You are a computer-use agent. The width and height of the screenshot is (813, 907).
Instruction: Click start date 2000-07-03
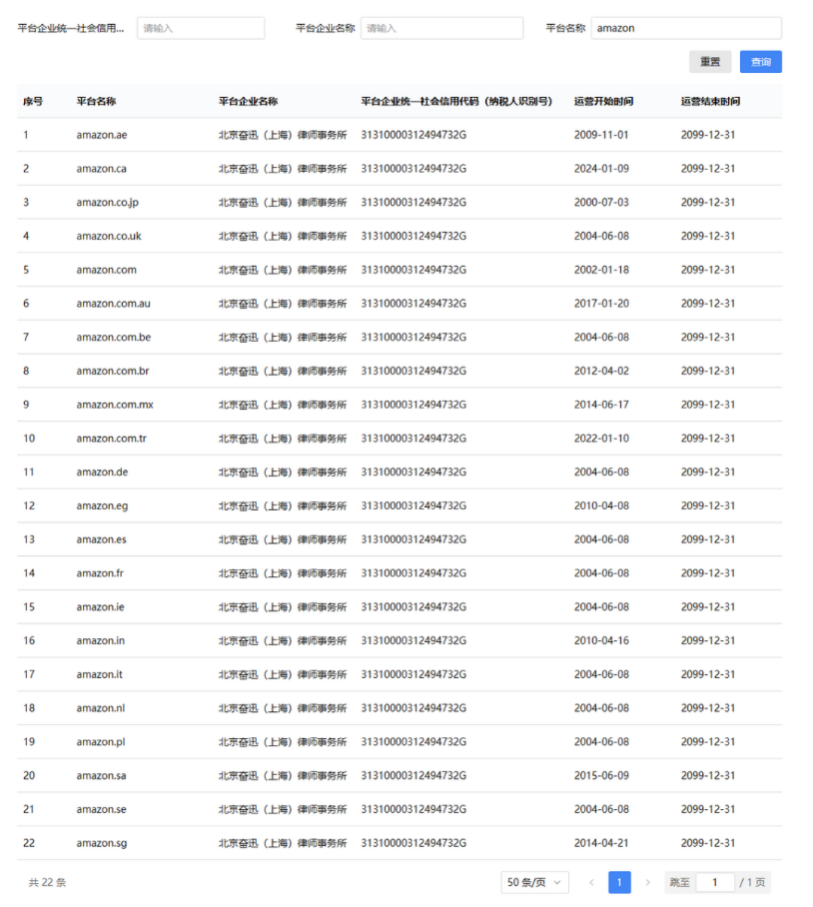(601, 202)
